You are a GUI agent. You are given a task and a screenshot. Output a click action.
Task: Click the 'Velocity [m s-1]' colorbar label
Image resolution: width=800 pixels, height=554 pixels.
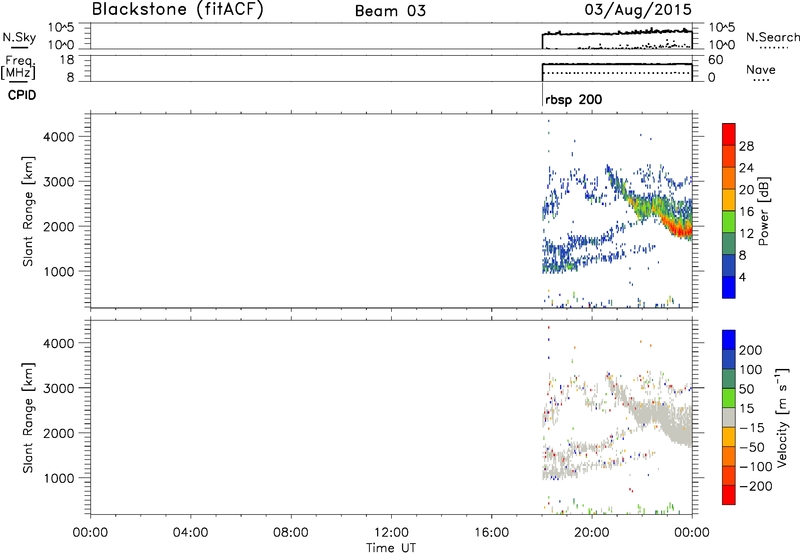pos(782,417)
